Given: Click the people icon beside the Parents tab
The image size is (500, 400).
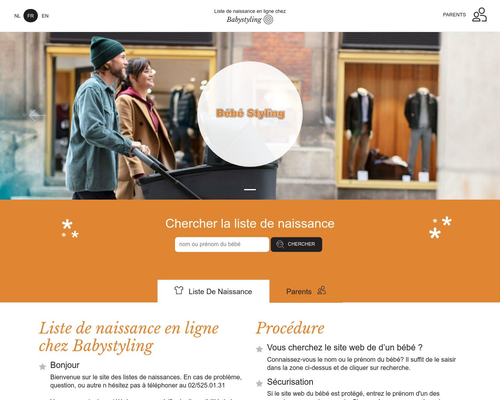Looking at the screenshot, I should [321, 290].
